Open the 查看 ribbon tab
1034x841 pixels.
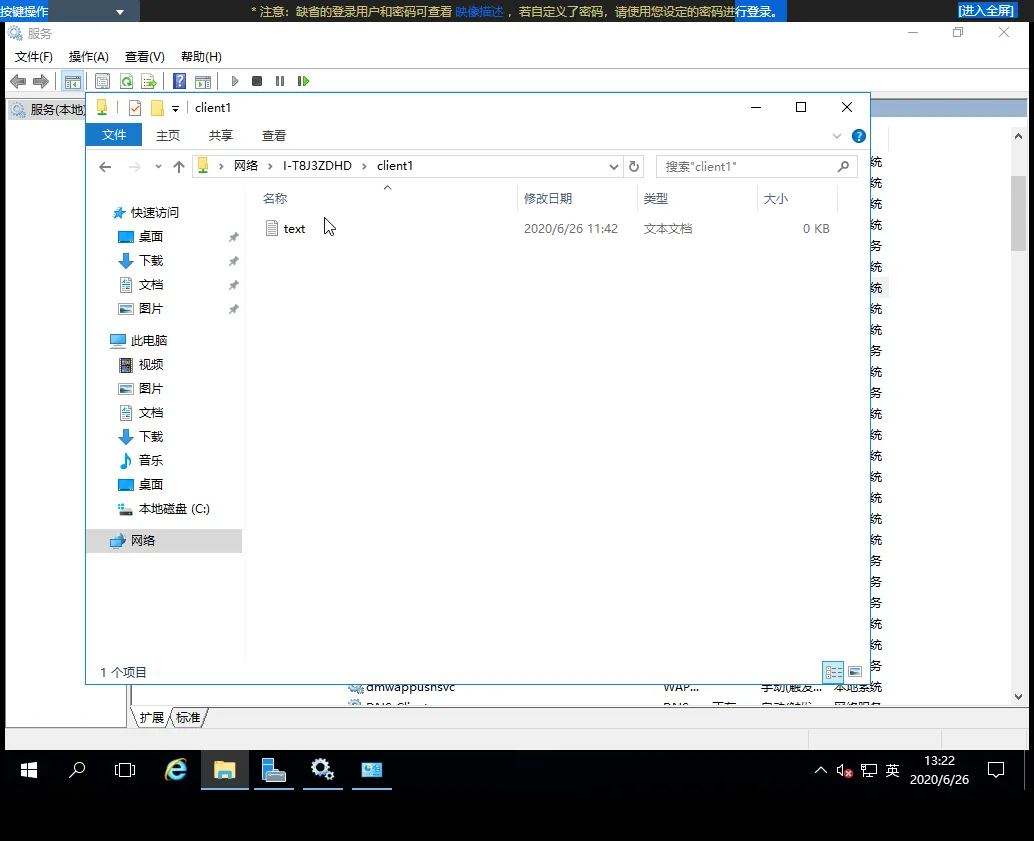tap(273, 135)
